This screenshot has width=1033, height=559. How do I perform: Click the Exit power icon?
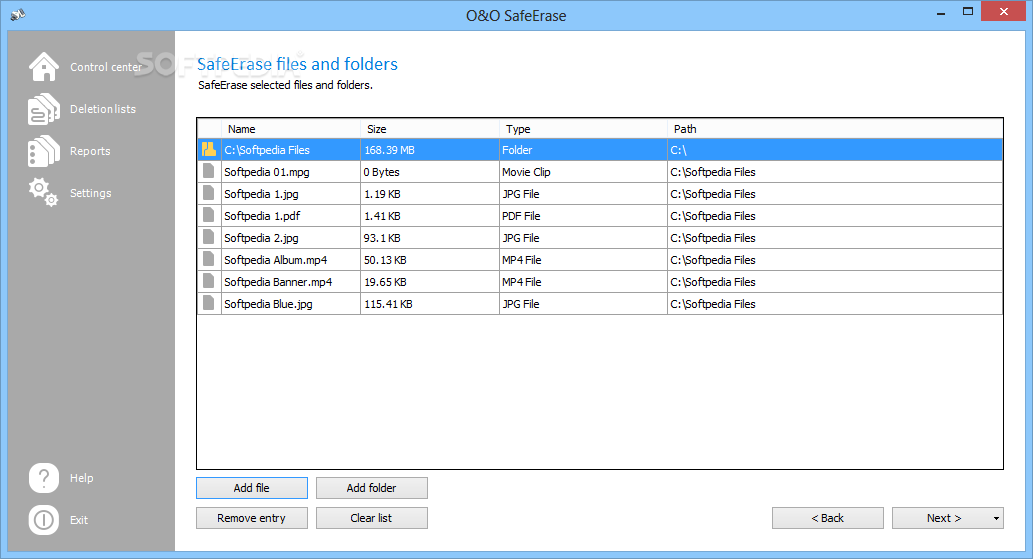pos(43,519)
